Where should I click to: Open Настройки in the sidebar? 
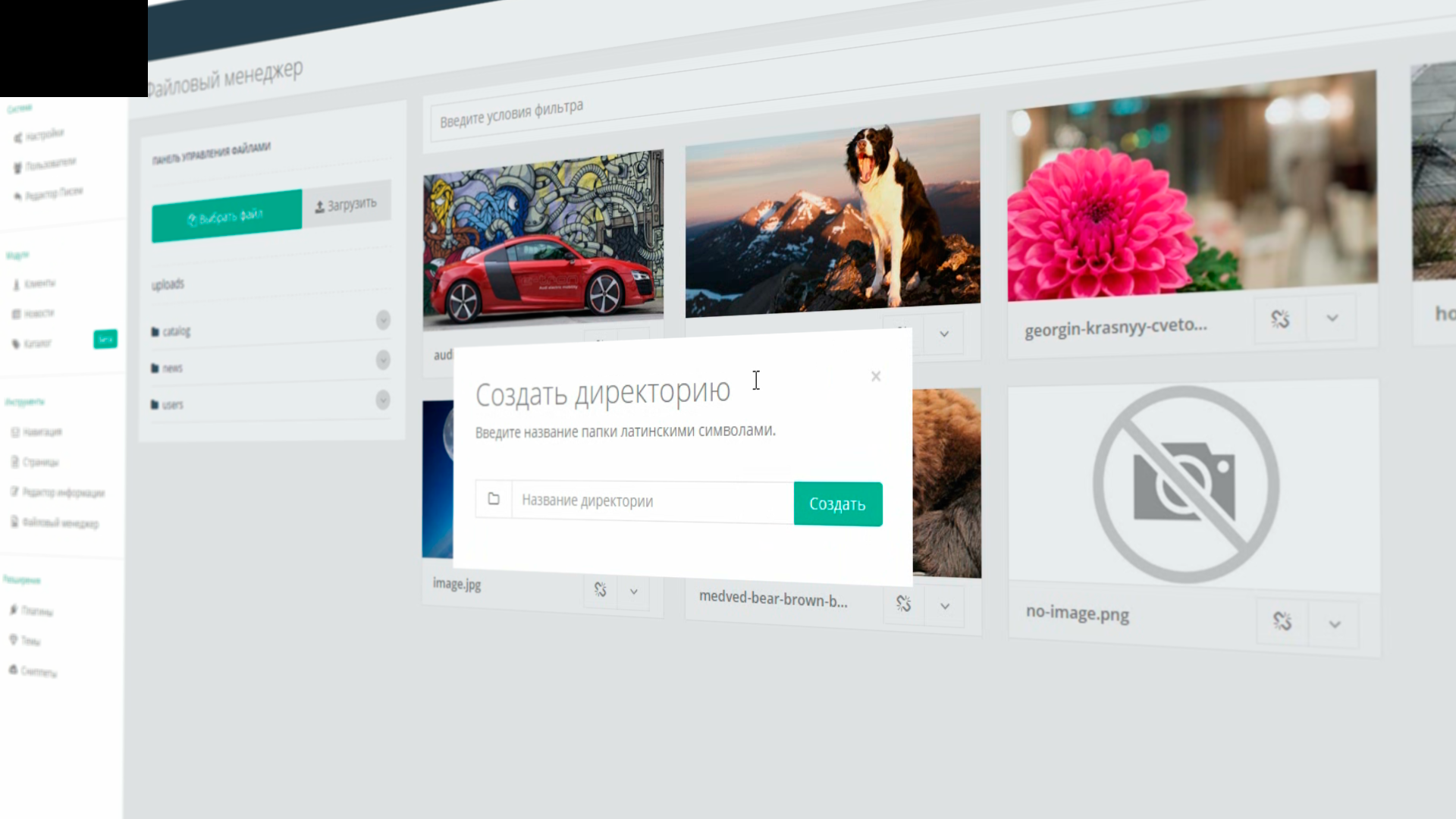(44, 133)
